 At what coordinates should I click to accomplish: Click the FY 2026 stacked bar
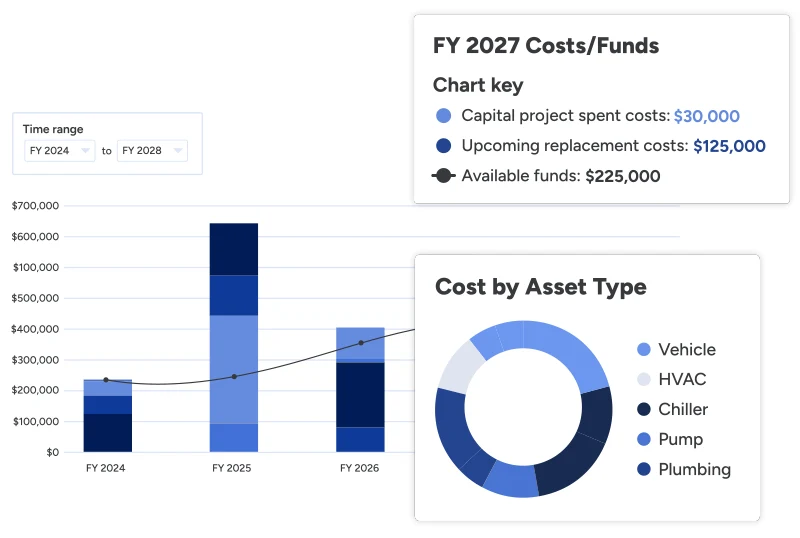[x=360, y=389]
